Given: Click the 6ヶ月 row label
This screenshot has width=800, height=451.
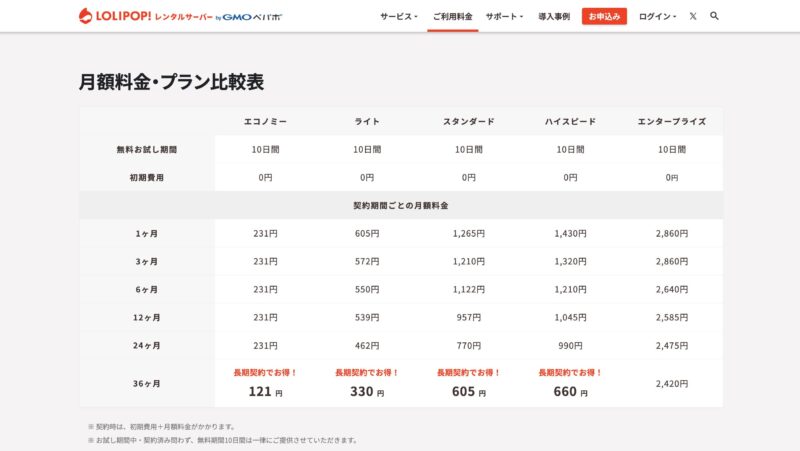Looking at the screenshot, I should pos(146,290).
